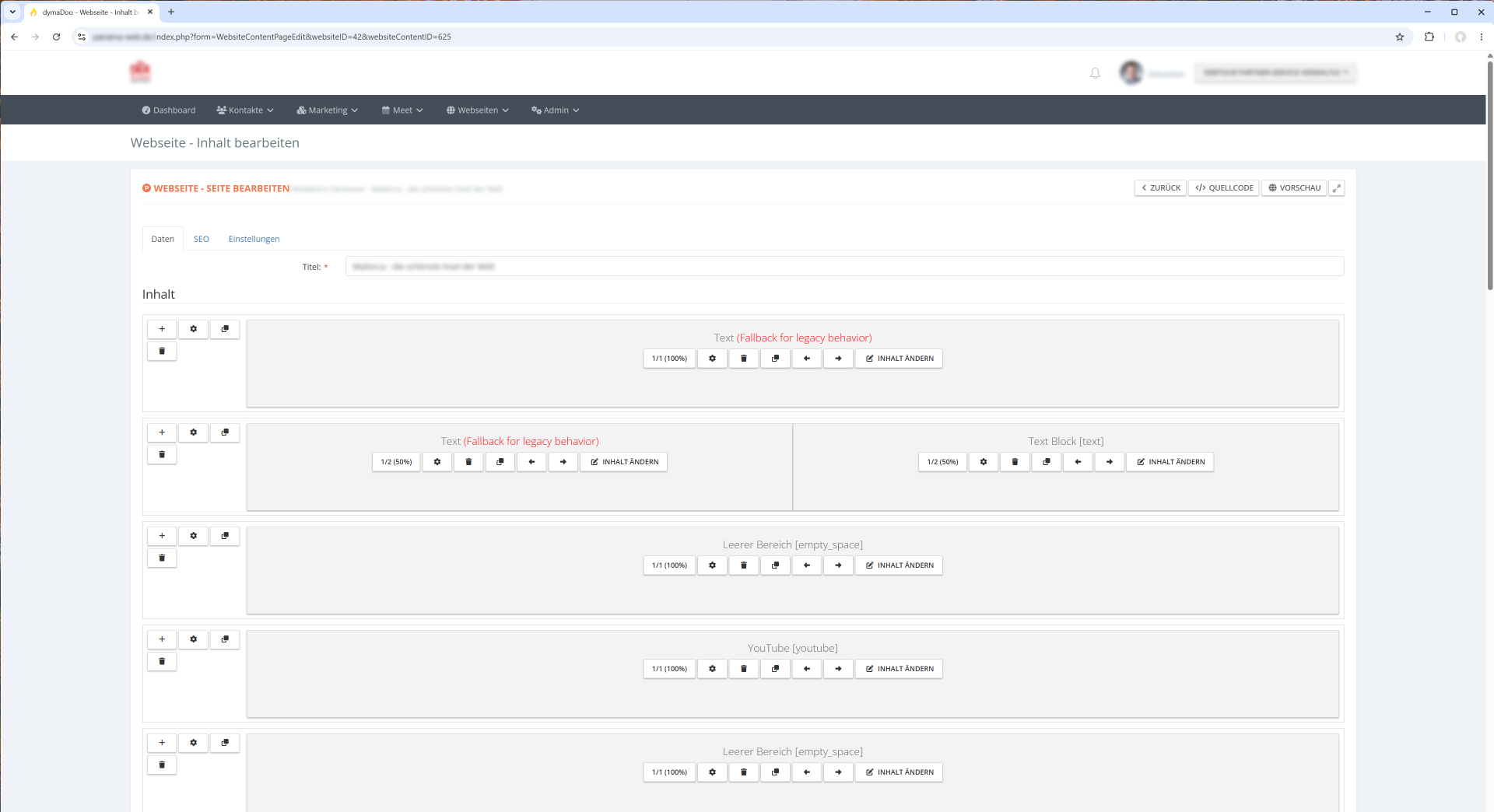Move the YouTube block right

pos(838,669)
